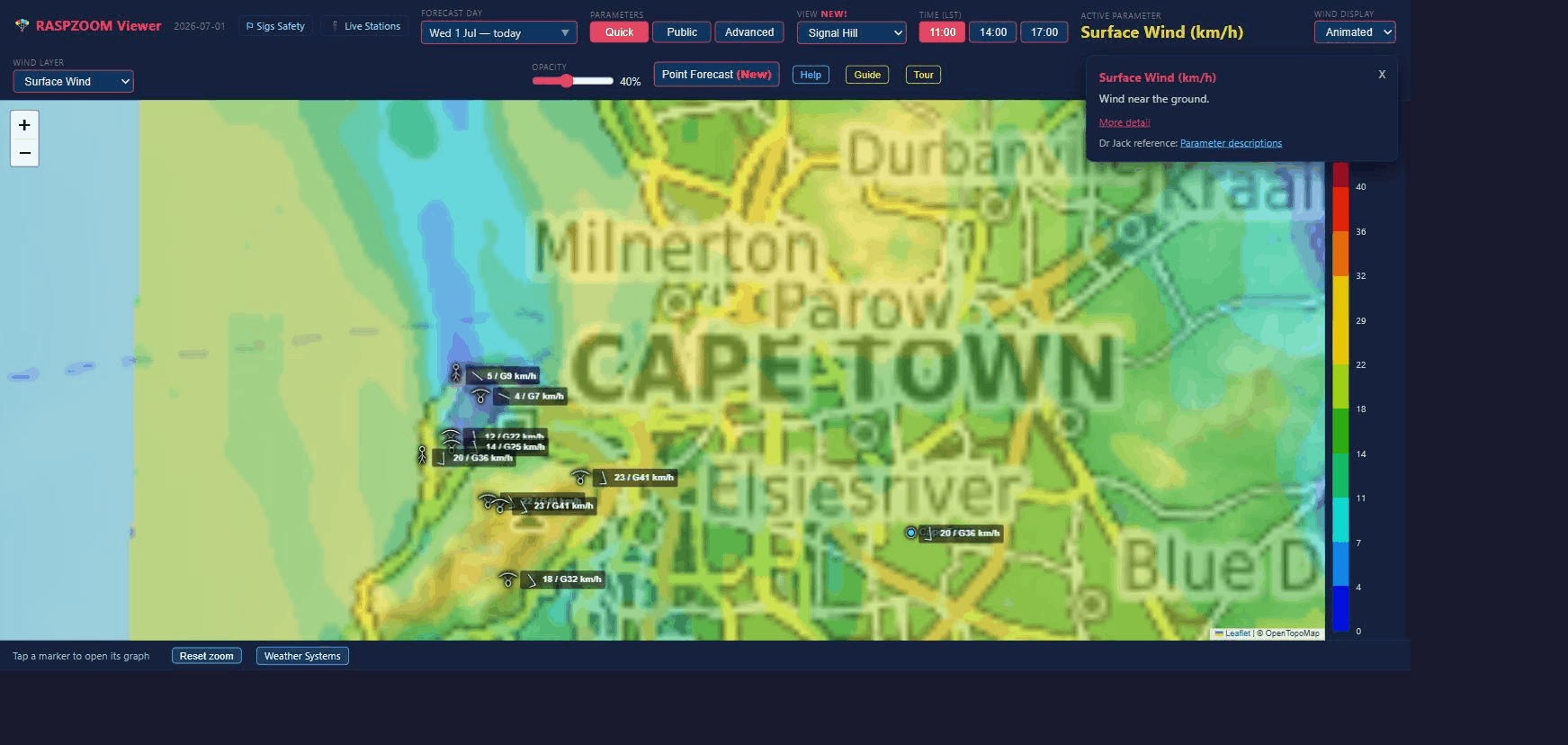This screenshot has width=1568, height=745.
Task: Open the Wind Display dropdown showing Animated
Action: (x=1355, y=32)
